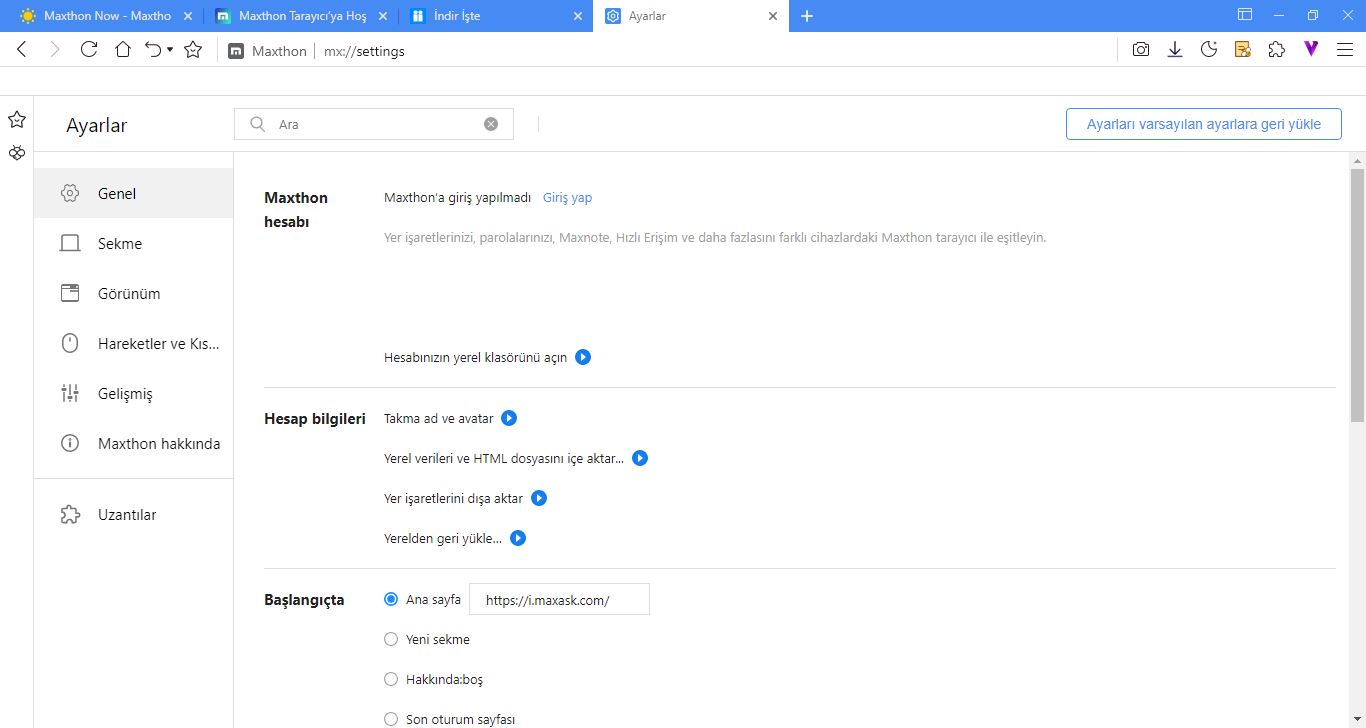The width and height of the screenshot is (1366, 728).
Task: Open favorites star in side panel
Action: click(x=17, y=120)
